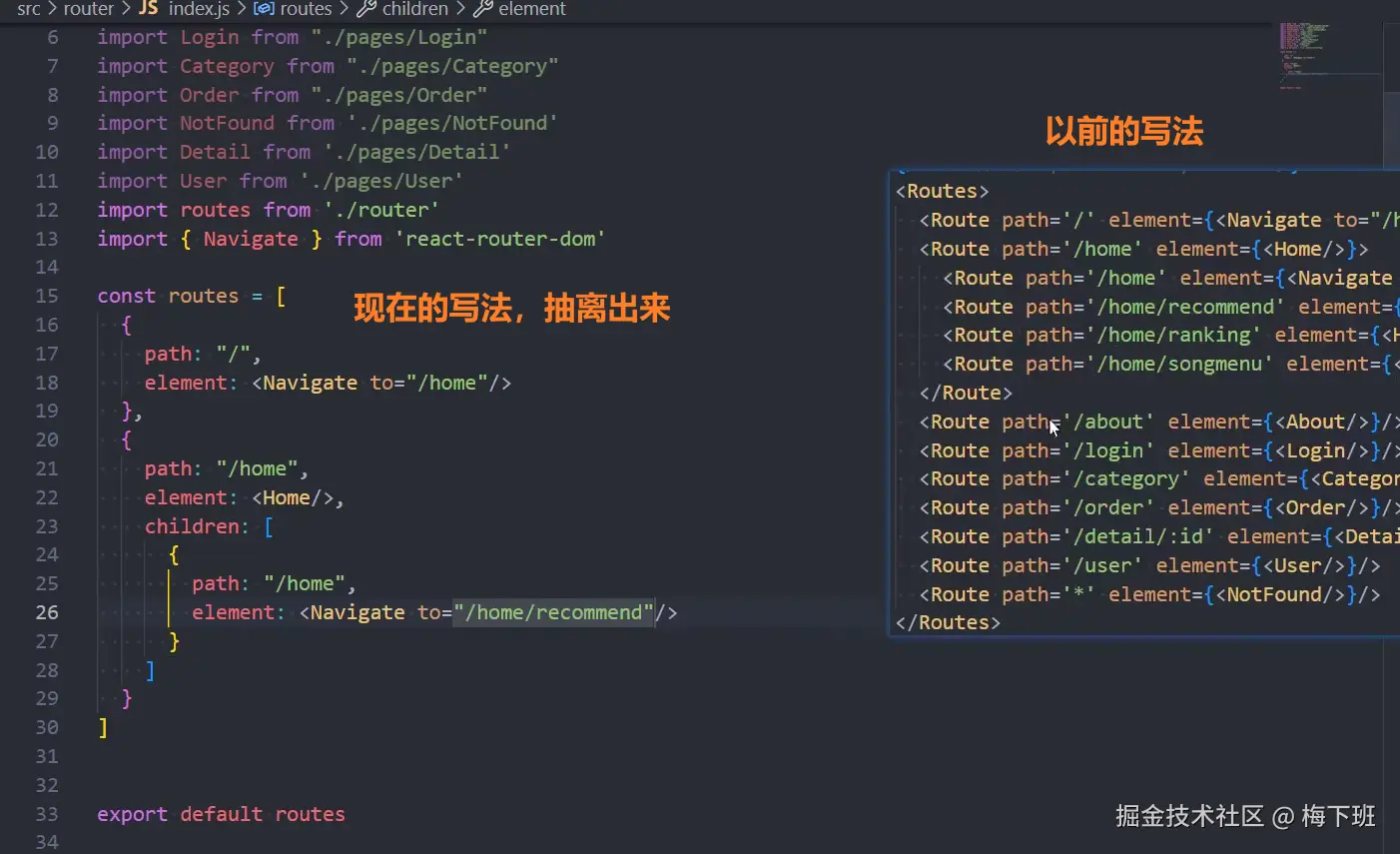Click line number 33 in gutter
The width and height of the screenshot is (1400, 854).
click(x=47, y=814)
